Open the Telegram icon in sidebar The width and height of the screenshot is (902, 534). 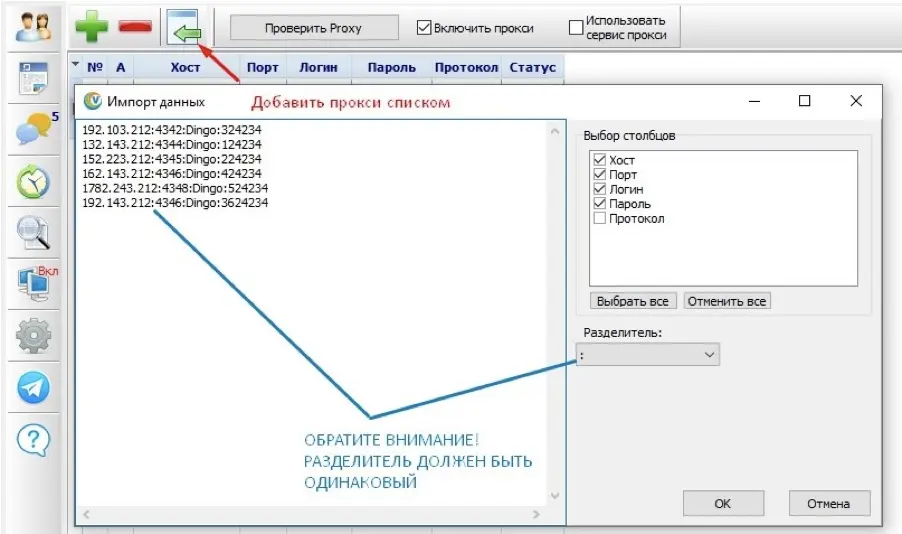(x=34, y=388)
